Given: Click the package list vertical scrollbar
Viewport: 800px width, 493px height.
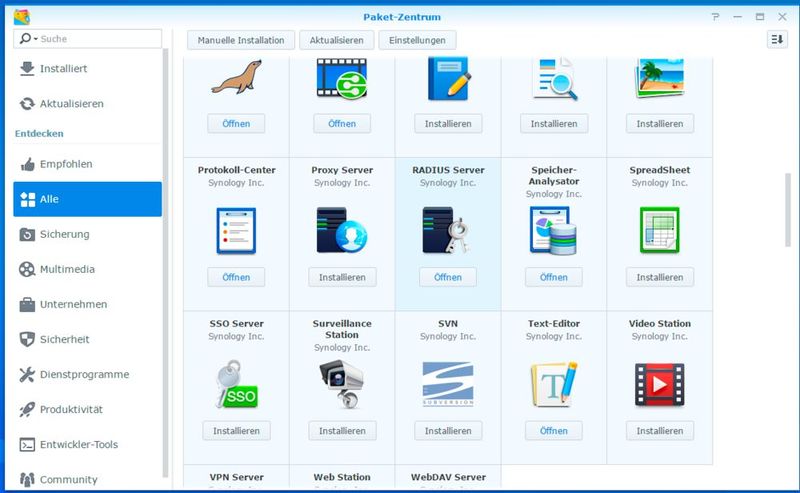Looking at the screenshot, I should [788, 210].
